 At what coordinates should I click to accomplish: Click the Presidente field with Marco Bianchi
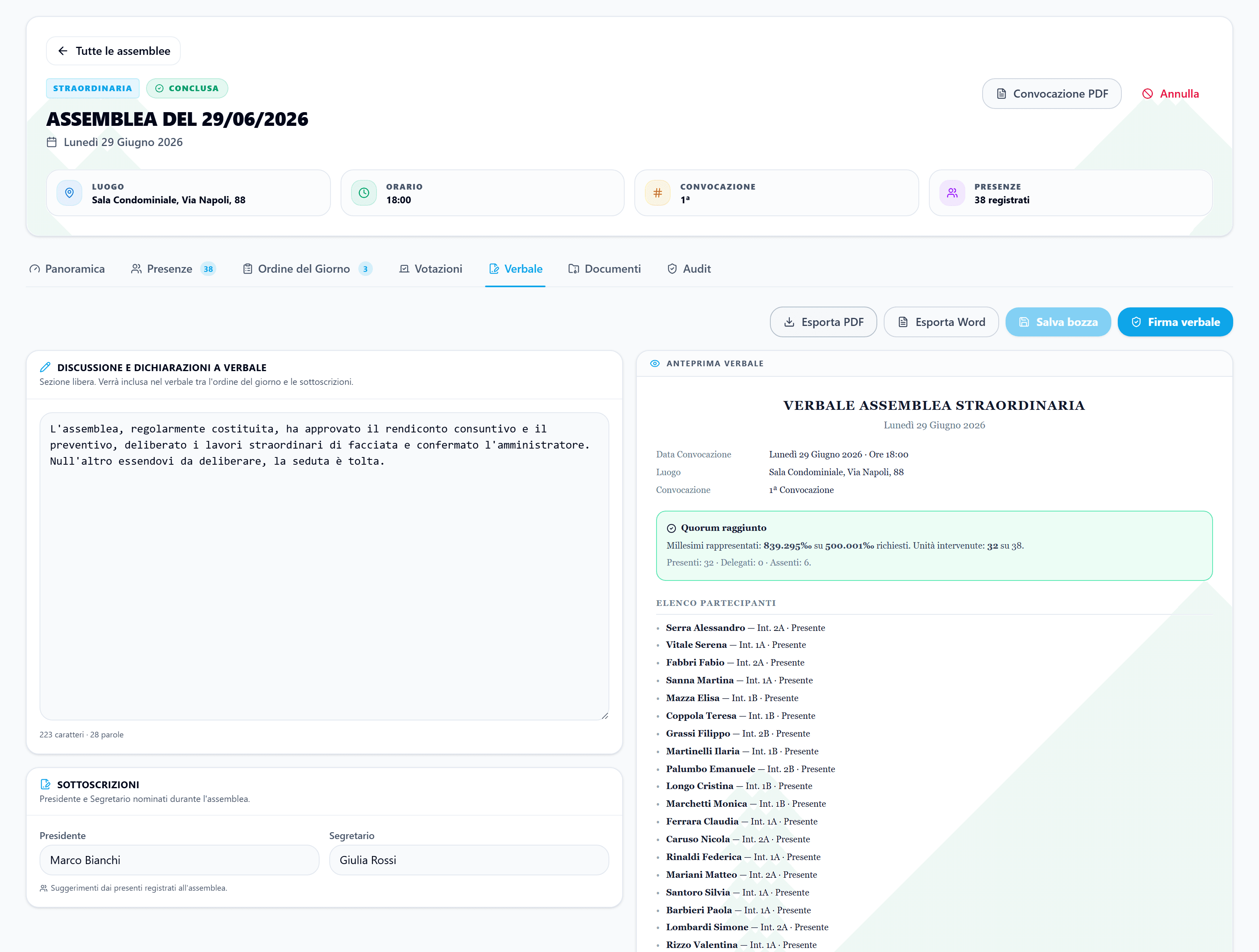tap(179, 860)
